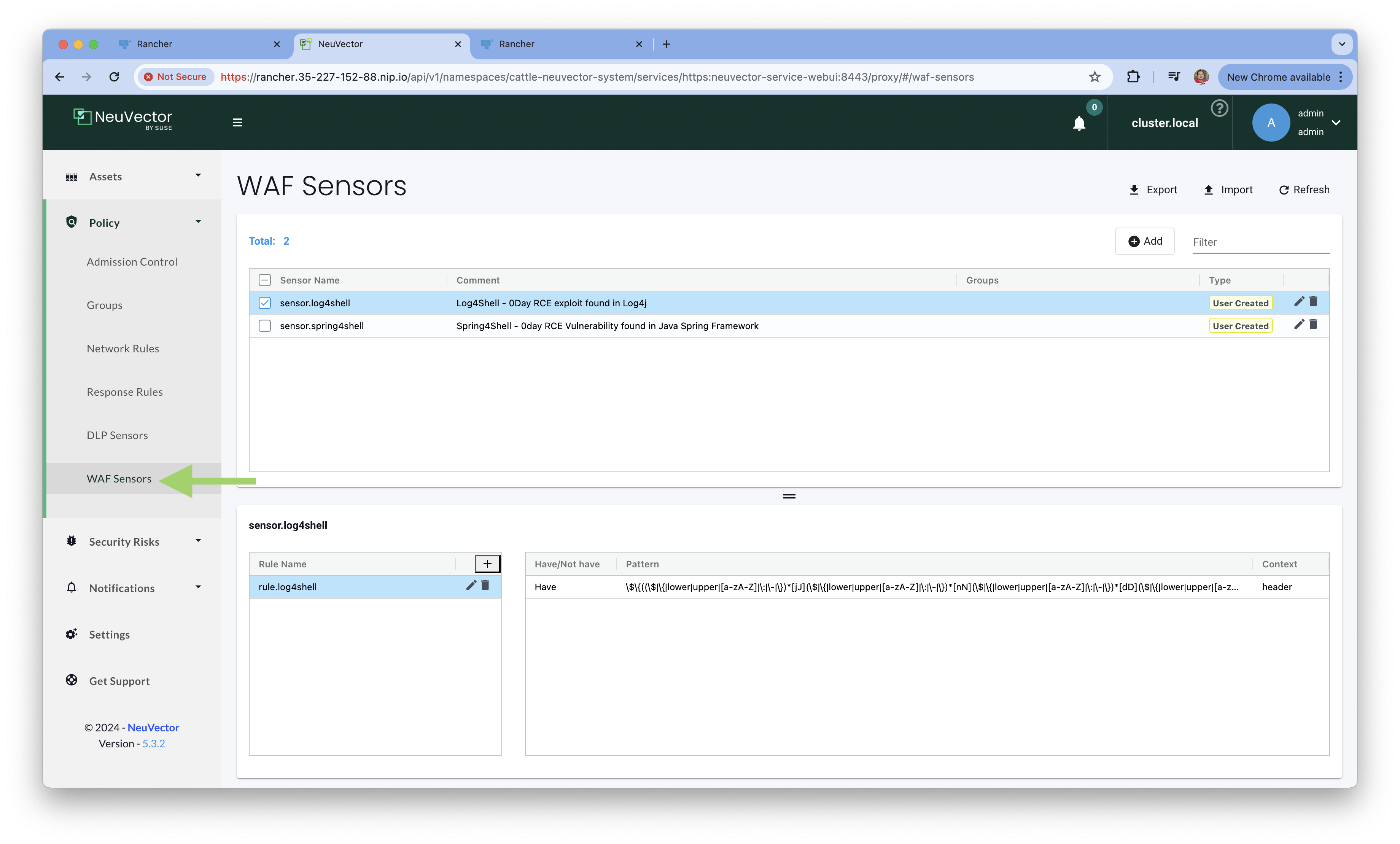This screenshot has height=844, width=1400.
Task: Open the hamburger menu in header
Action: pyautogui.click(x=237, y=123)
